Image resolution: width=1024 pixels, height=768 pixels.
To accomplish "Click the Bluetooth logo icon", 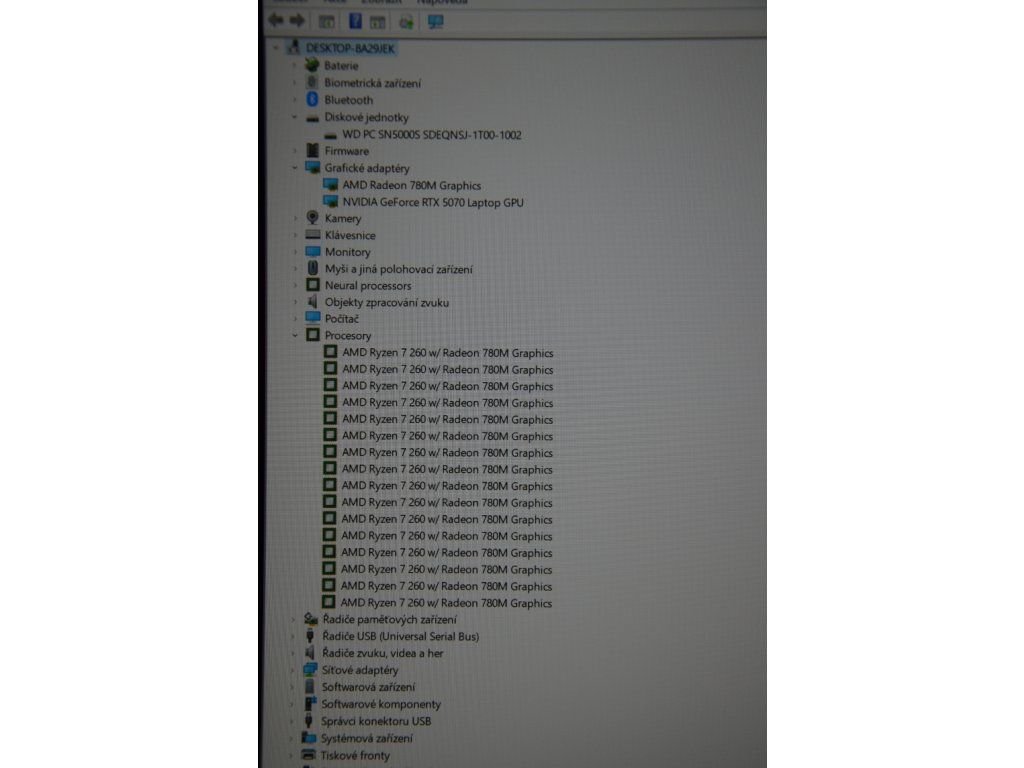I will click(x=312, y=99).
